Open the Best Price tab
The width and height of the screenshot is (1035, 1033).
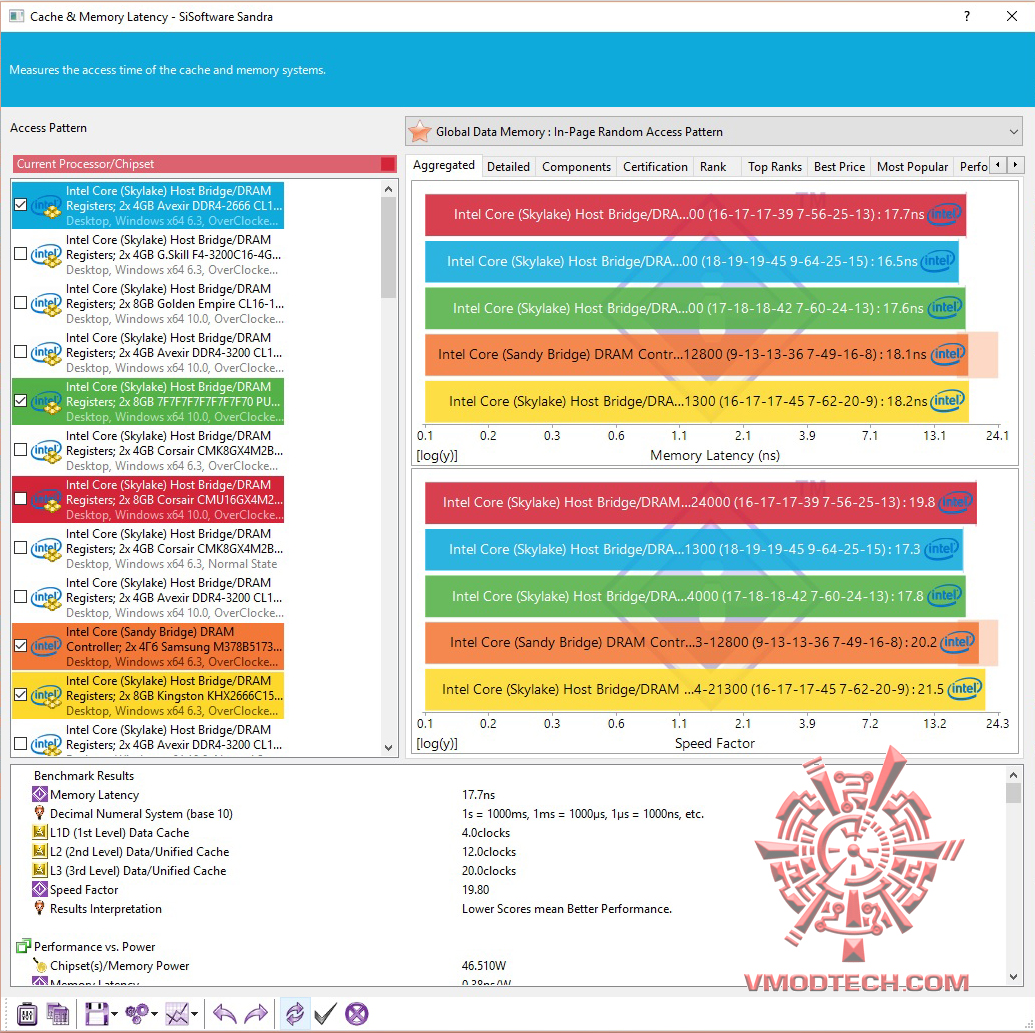(839, 167)
